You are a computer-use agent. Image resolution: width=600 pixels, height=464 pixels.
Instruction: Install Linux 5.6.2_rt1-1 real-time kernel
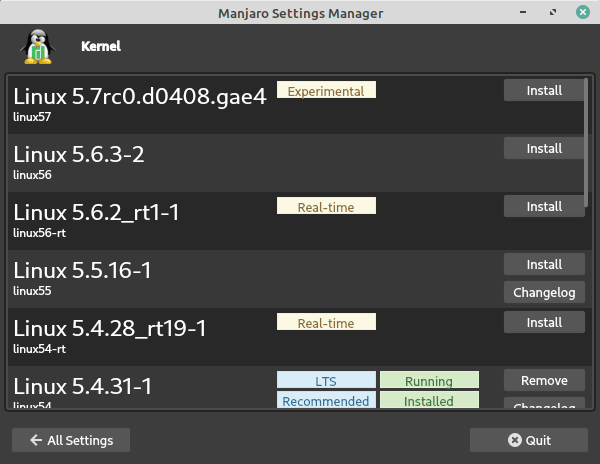[x=544, y=207]
